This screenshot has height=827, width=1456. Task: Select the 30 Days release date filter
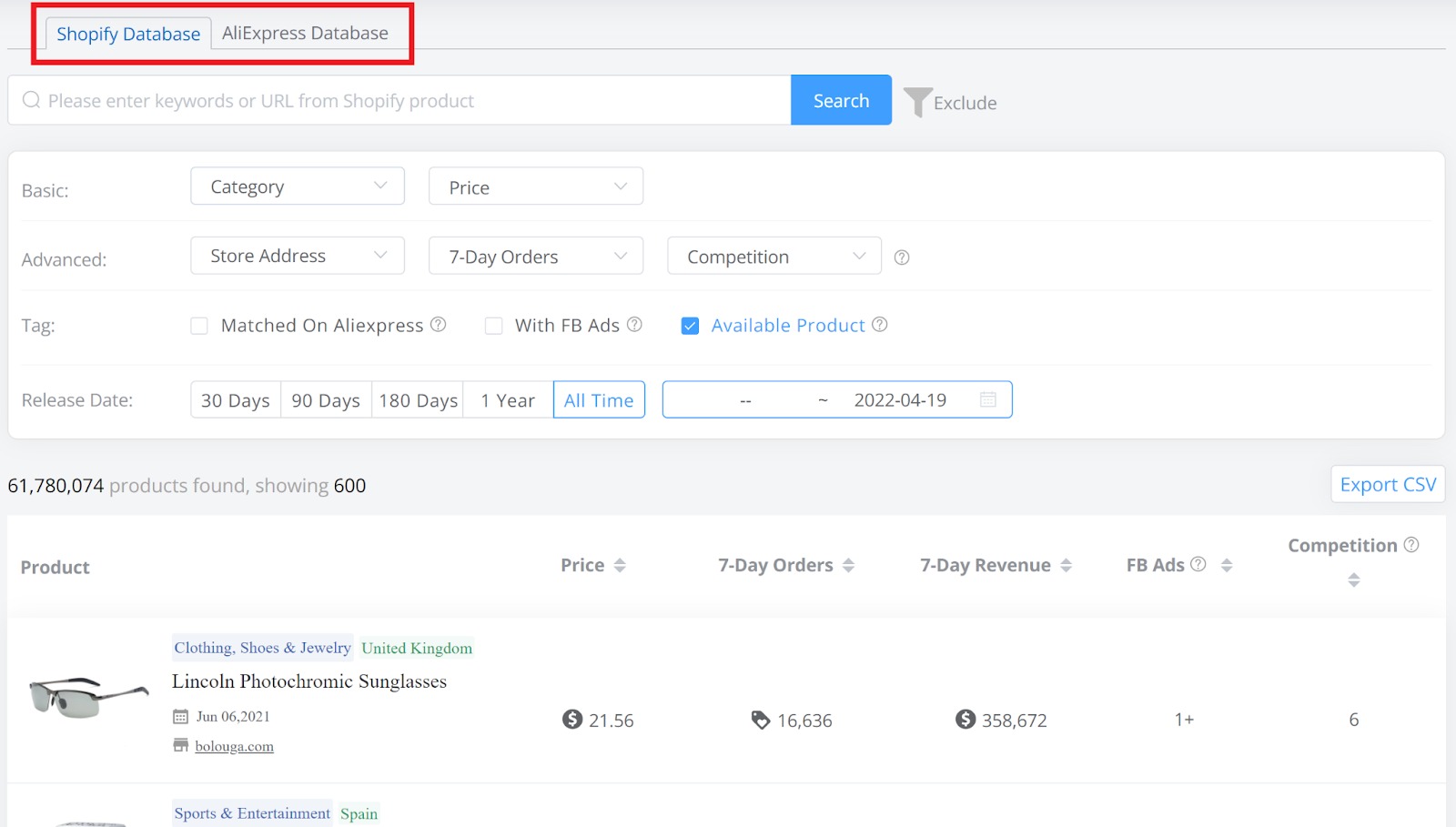point(235,399)
